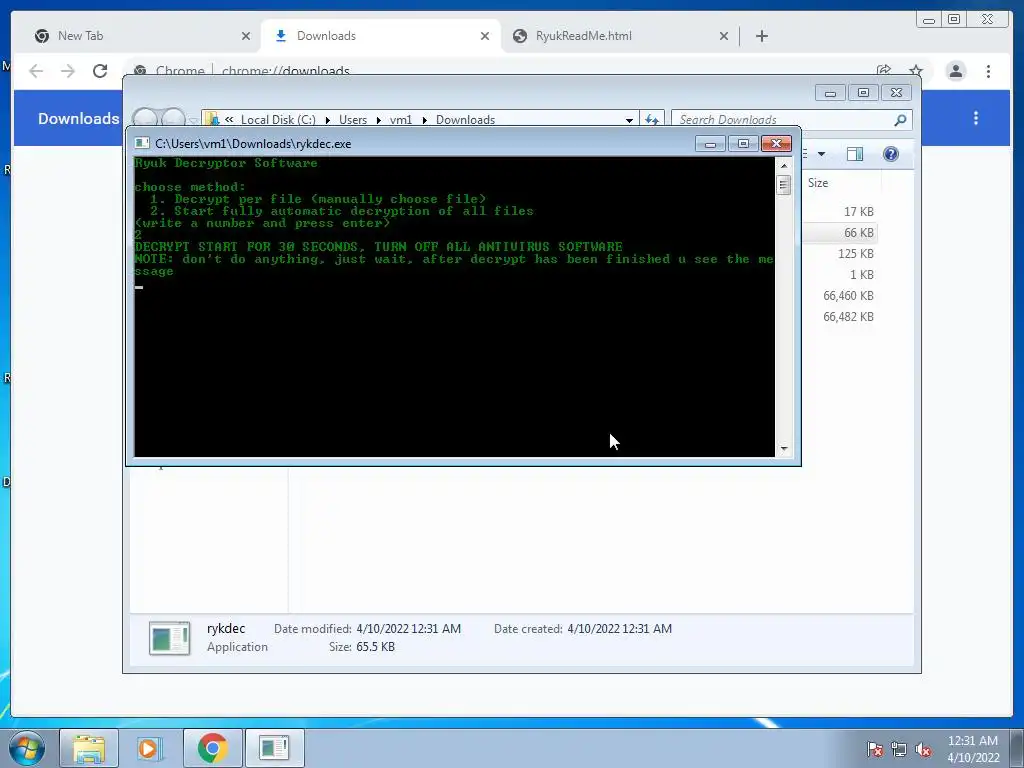Screen dimensions: 1024x768
Task: Click the share page icon in Chrome
Action: (884, 71)
